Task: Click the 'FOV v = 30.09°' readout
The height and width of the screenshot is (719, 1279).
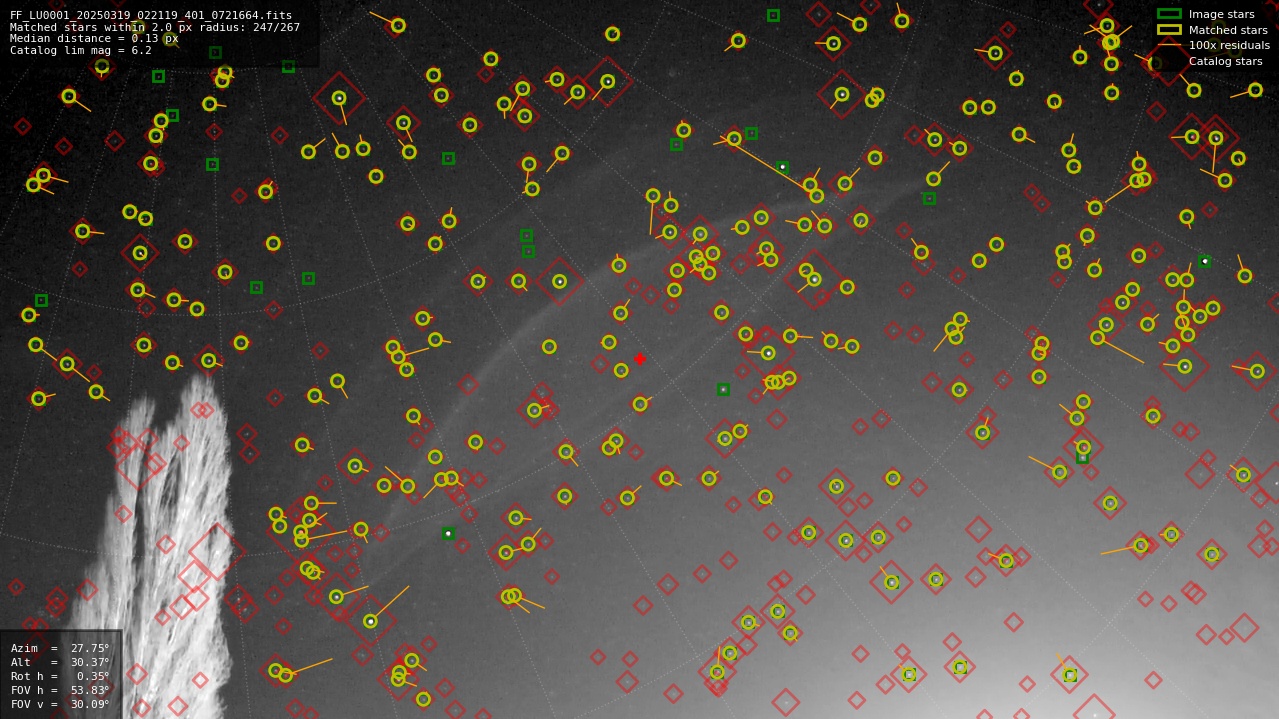Action: tap(60, 704)
